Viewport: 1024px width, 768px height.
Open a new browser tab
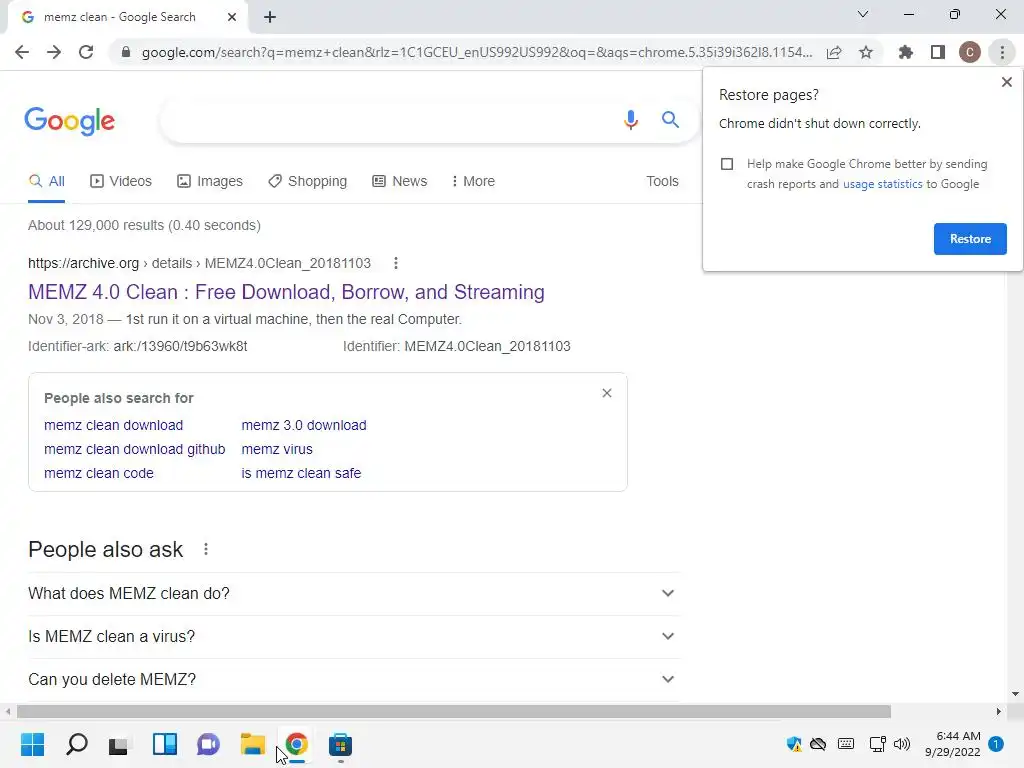coord(270,17)
